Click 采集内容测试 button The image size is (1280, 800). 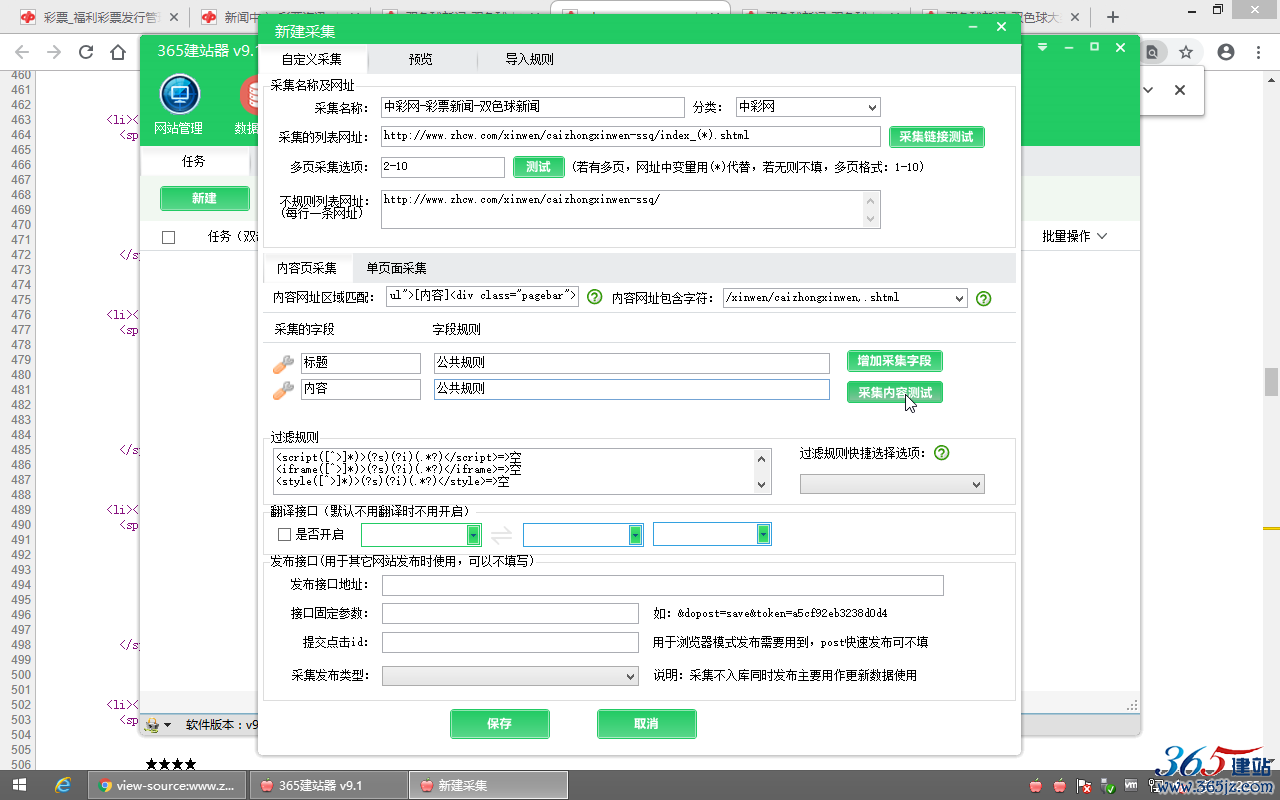tap(894, 393)
